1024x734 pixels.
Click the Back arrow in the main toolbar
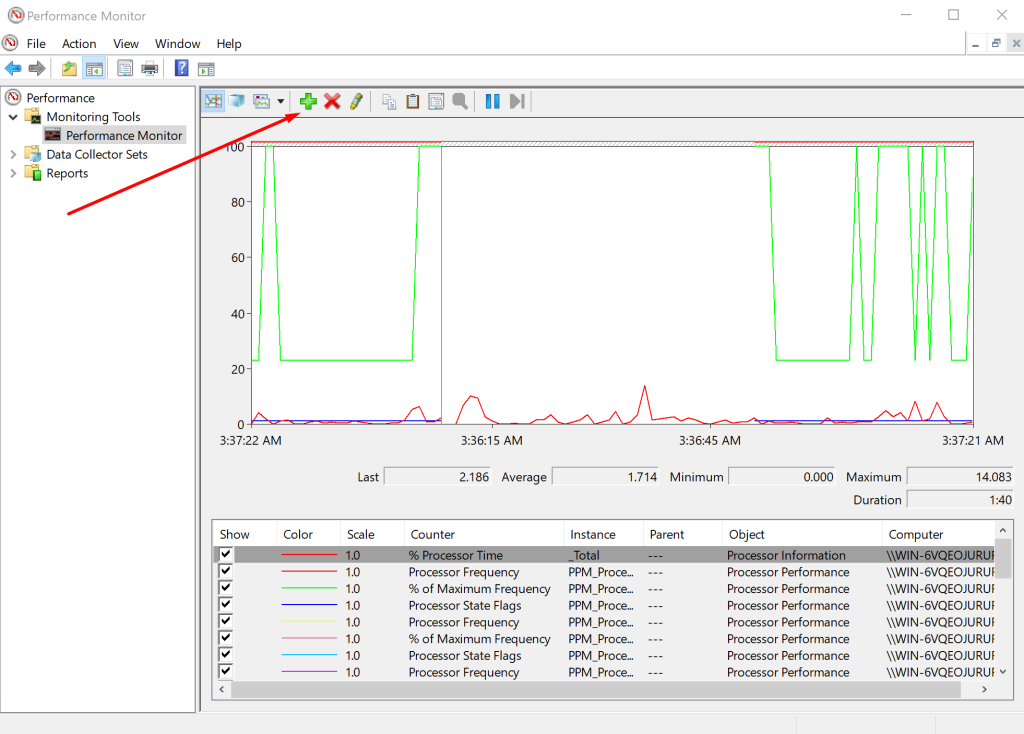coord(13,68)
